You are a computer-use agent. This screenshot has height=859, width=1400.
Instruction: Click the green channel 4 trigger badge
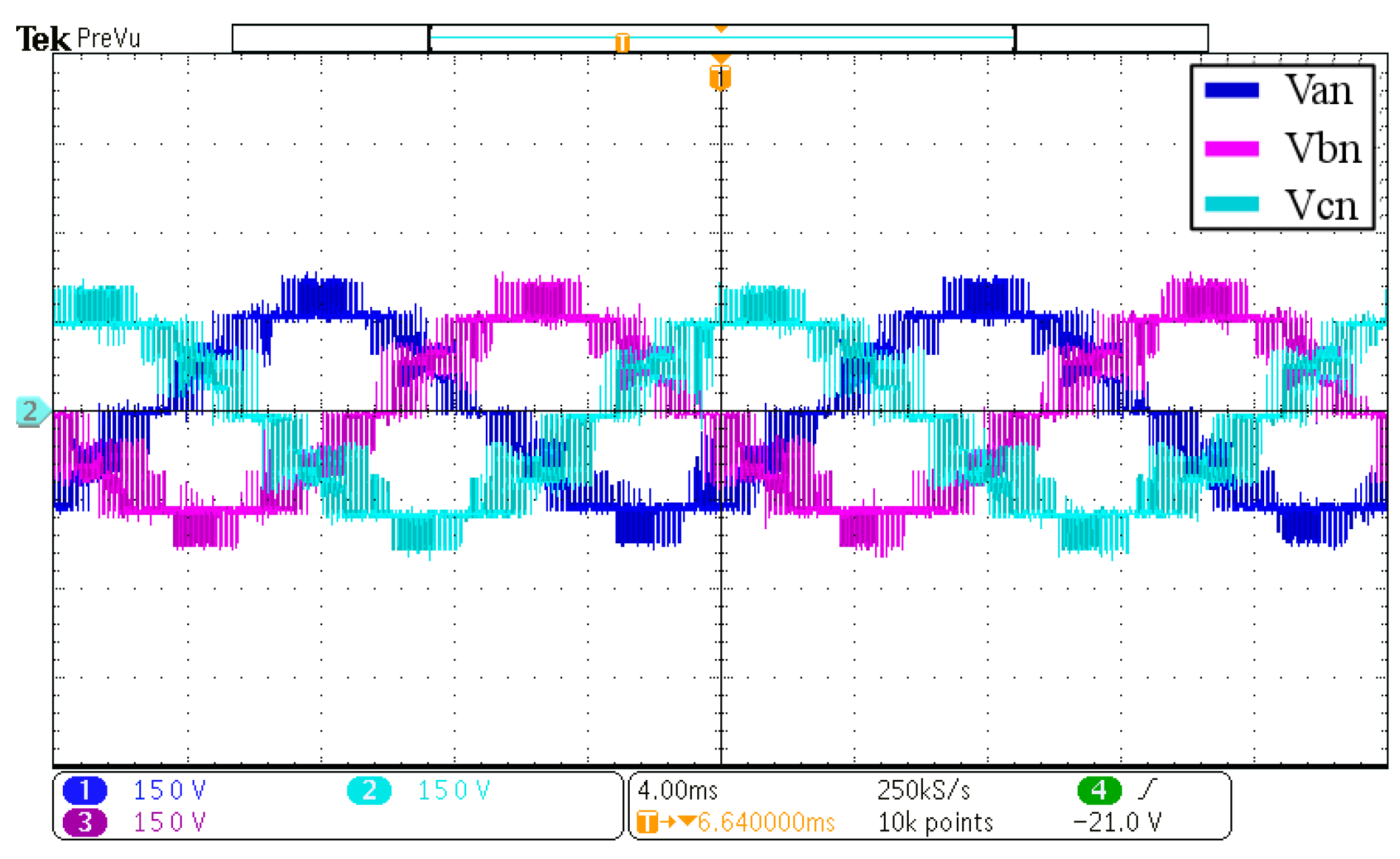point(1099,789)
